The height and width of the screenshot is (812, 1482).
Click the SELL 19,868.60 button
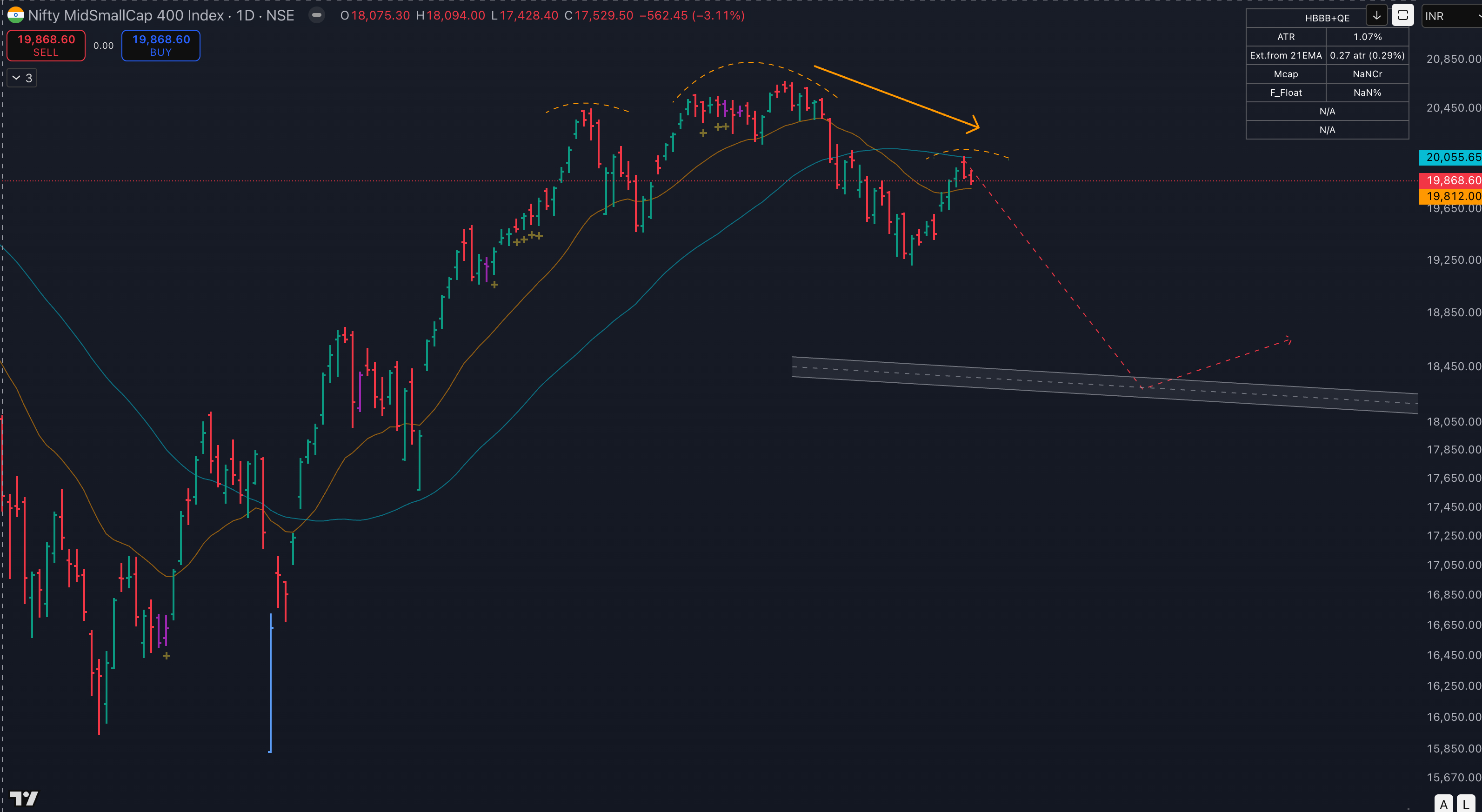click(x=46, y=46)
